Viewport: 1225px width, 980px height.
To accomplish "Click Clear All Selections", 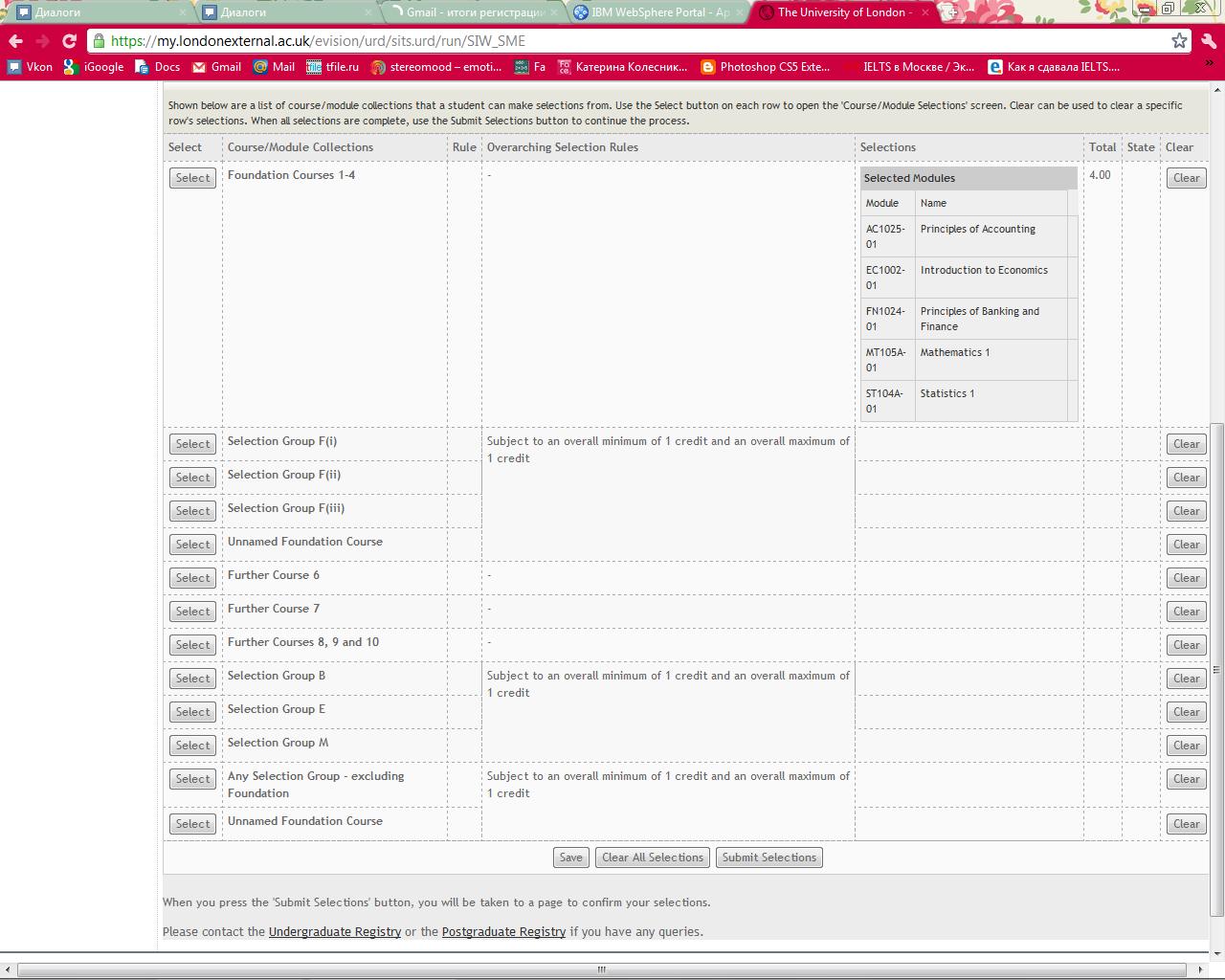I will click(x=653, y=857).
